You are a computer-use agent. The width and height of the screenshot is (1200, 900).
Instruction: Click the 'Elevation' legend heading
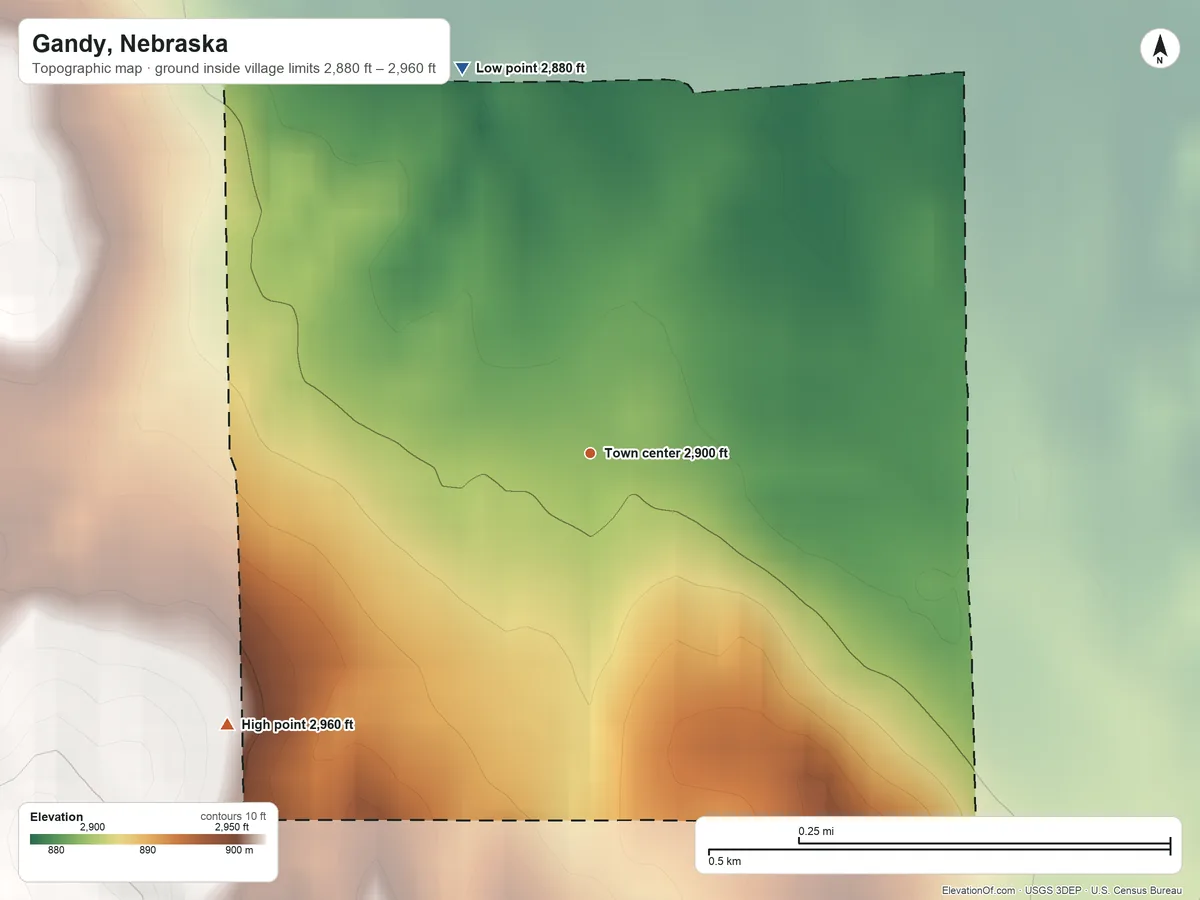[x=57, y=817]
